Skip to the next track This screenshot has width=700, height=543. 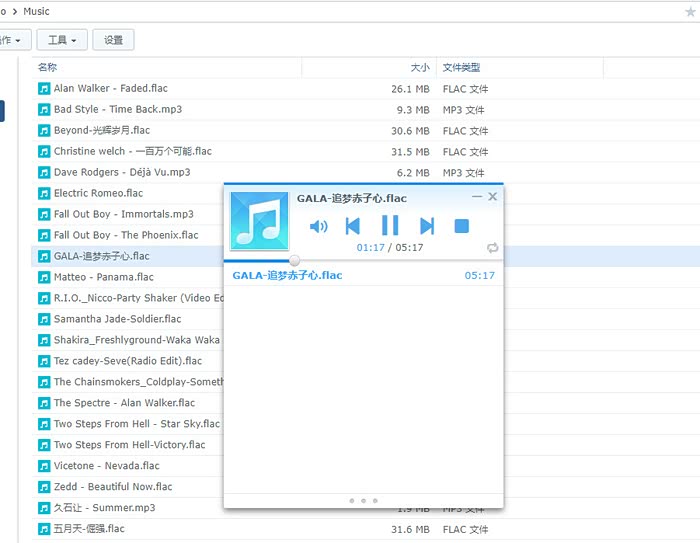click(x=427, y=226)
